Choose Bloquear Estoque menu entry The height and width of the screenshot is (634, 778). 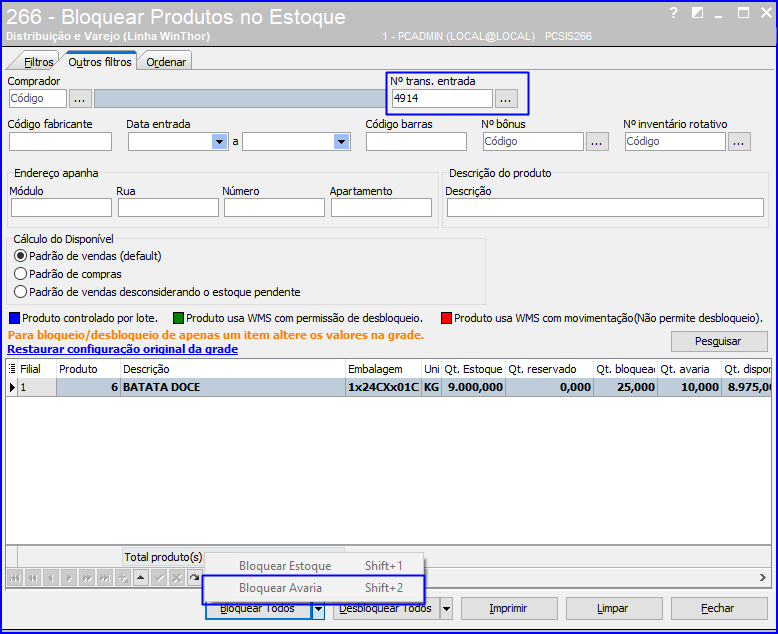[x=314, y=566]
